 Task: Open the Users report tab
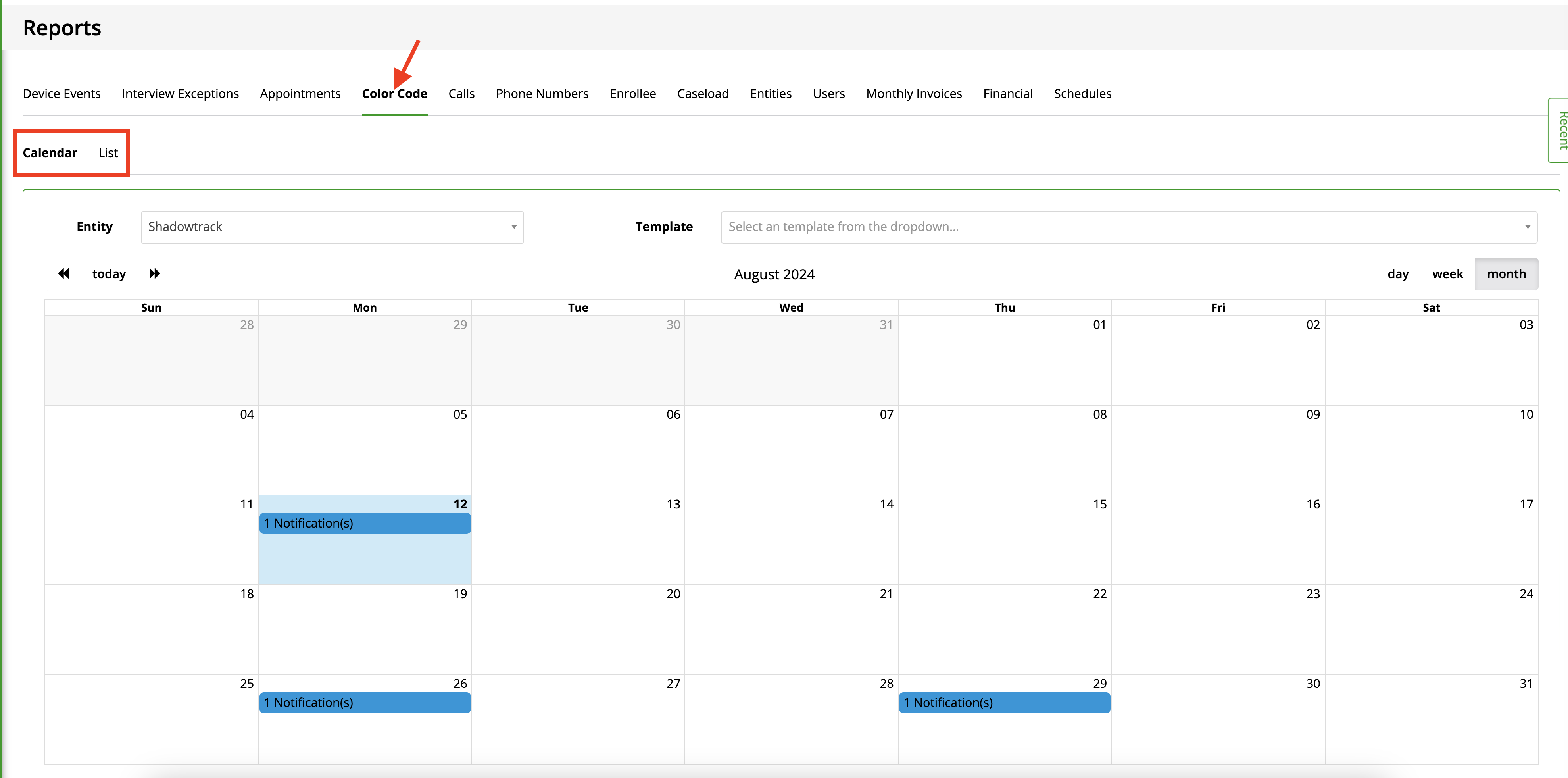828,94
